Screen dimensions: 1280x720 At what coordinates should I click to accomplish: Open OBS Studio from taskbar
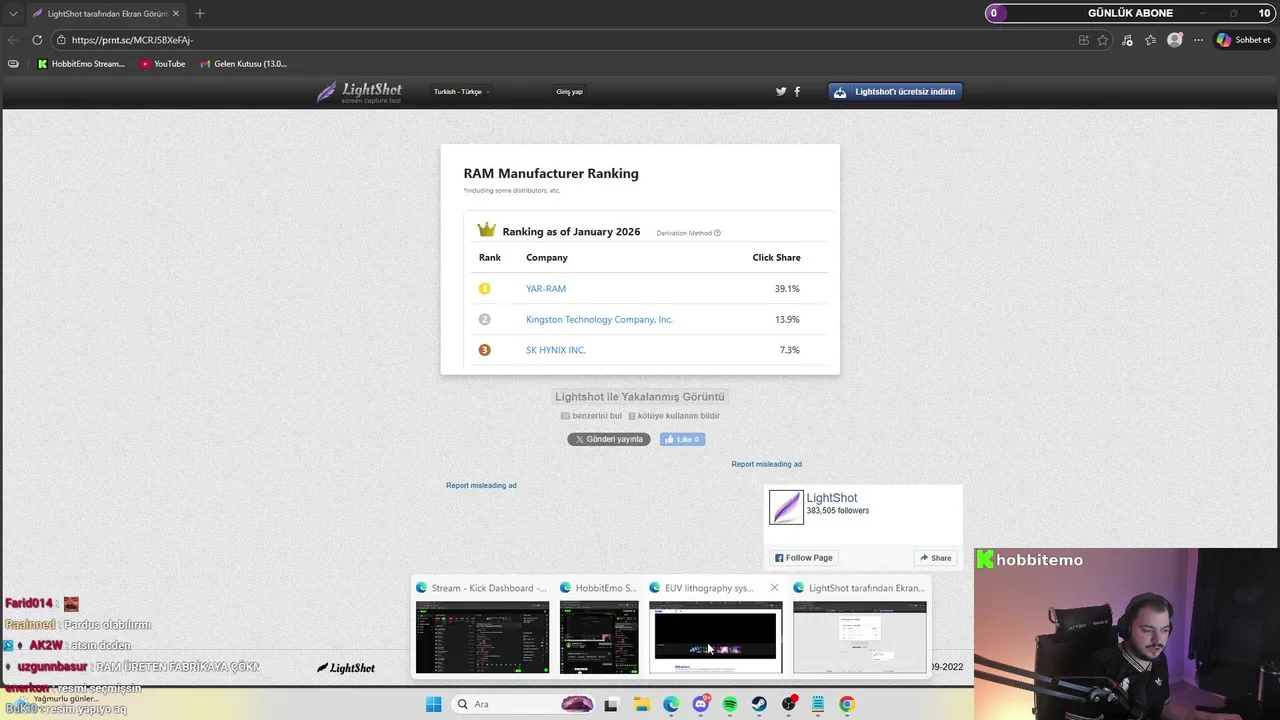pyautogui.click(x=789, y=704)
